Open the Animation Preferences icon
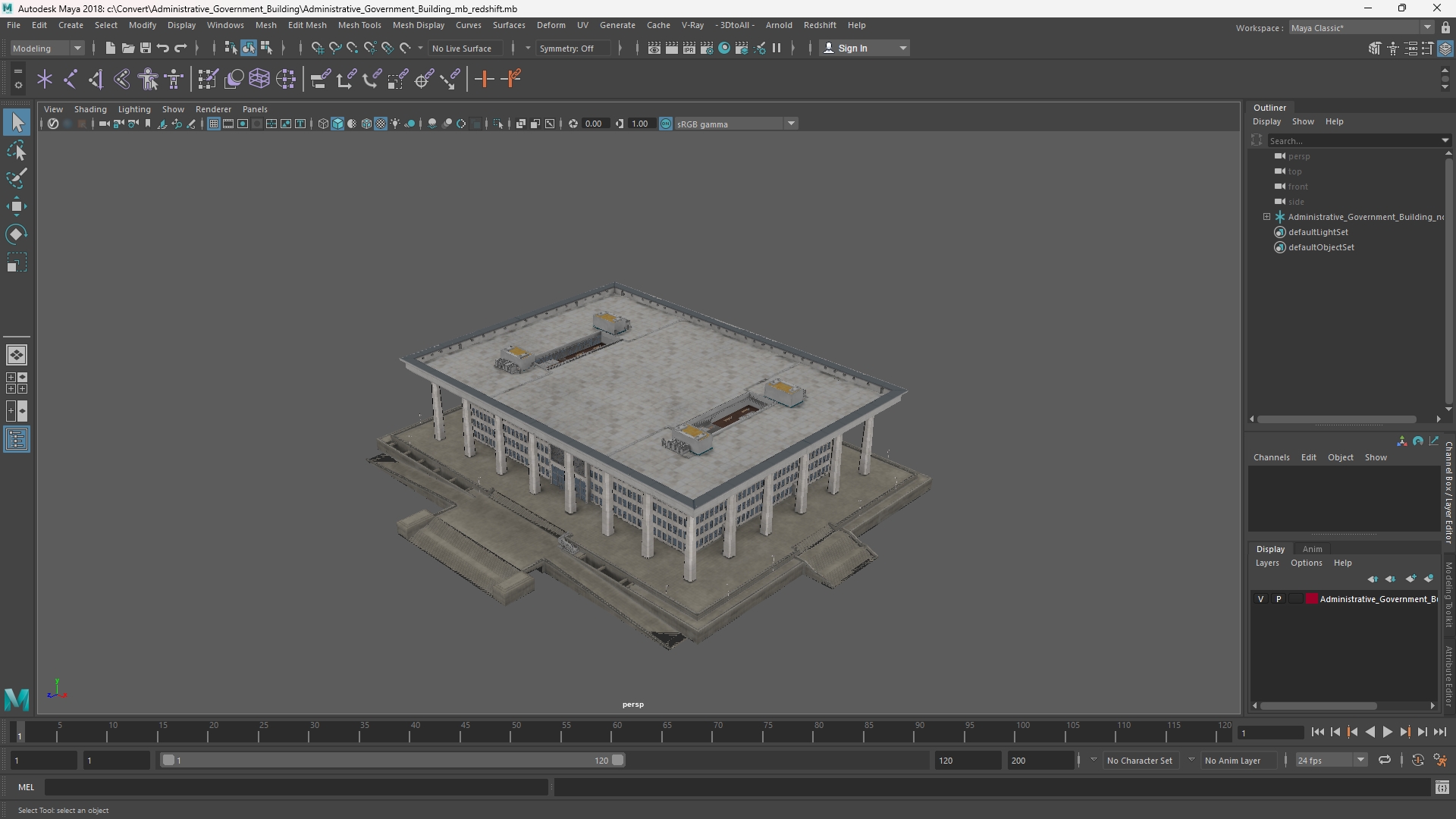The image size is (1456, 819). coord(1440,760)
